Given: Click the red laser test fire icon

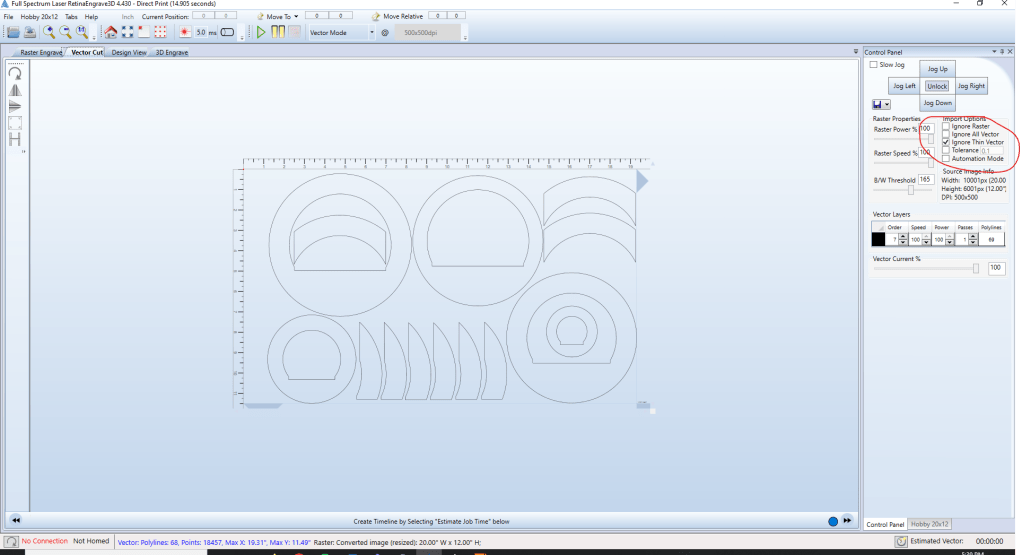Looking at the screenshot, I should click(x=185, y=32).
